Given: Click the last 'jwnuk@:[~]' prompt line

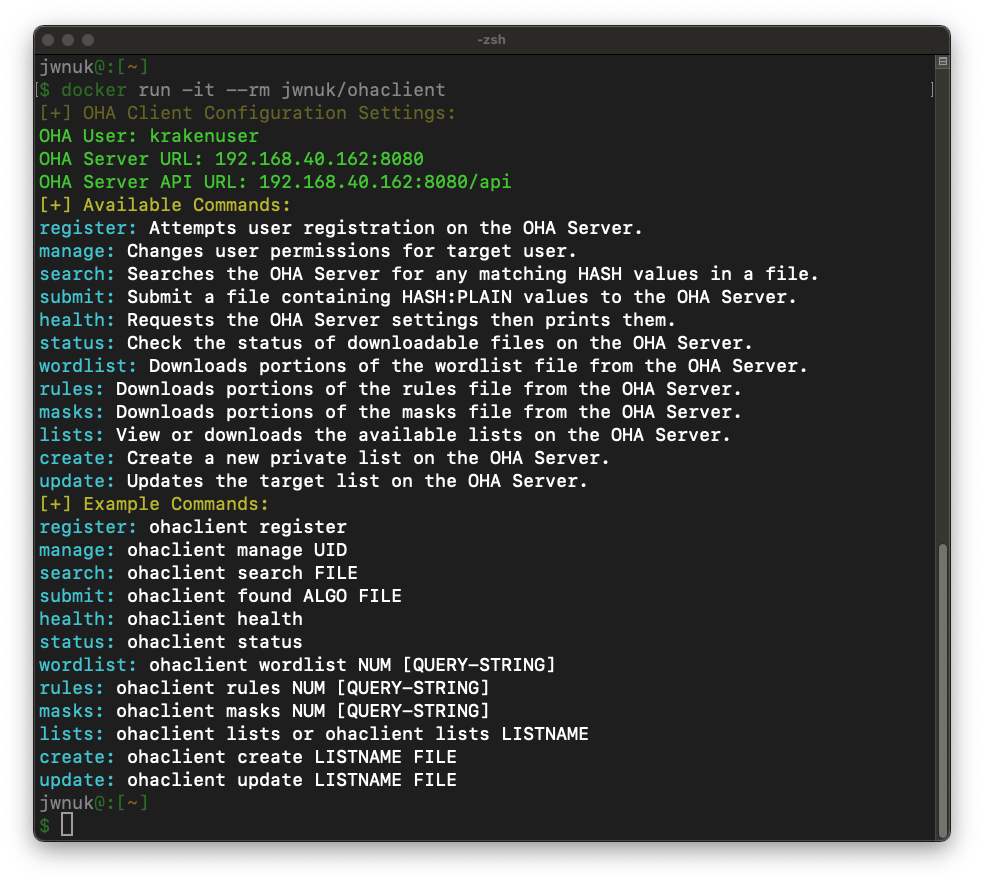Looking at the screenshot, I should (94, 803).
